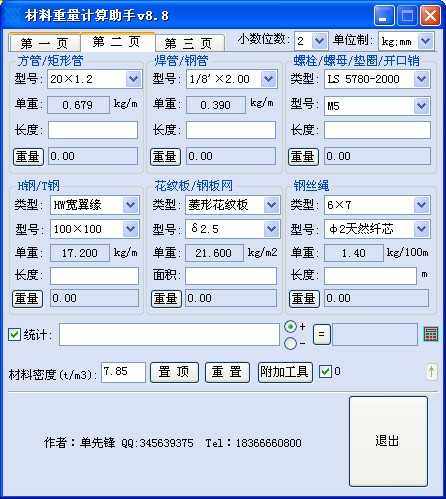Click 重量 button in H钢/T钢 group
This screenshot has width=446, height=499.
pos(28,298)
